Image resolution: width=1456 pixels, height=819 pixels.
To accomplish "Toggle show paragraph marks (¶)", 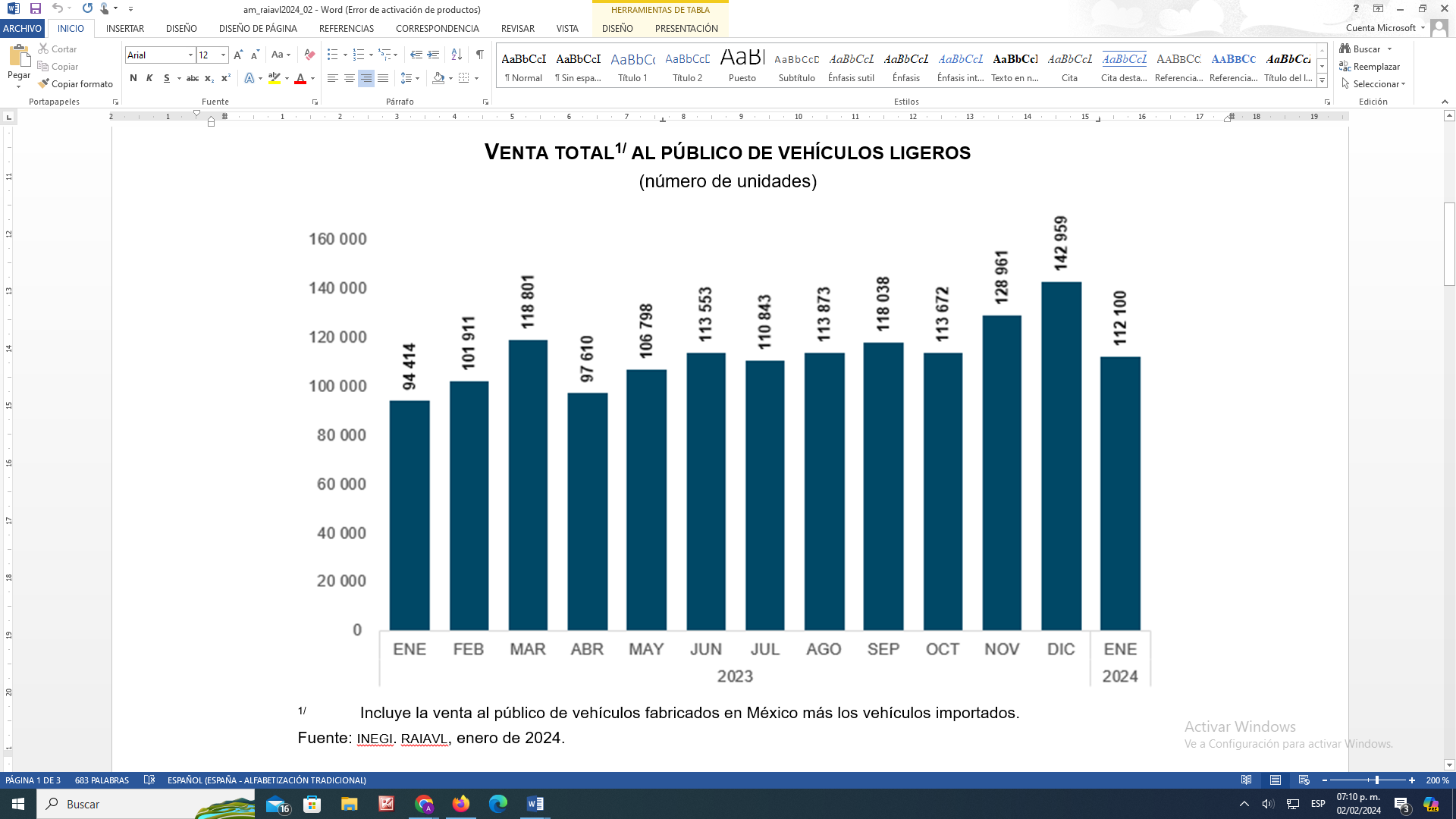I will pos(479,55).
